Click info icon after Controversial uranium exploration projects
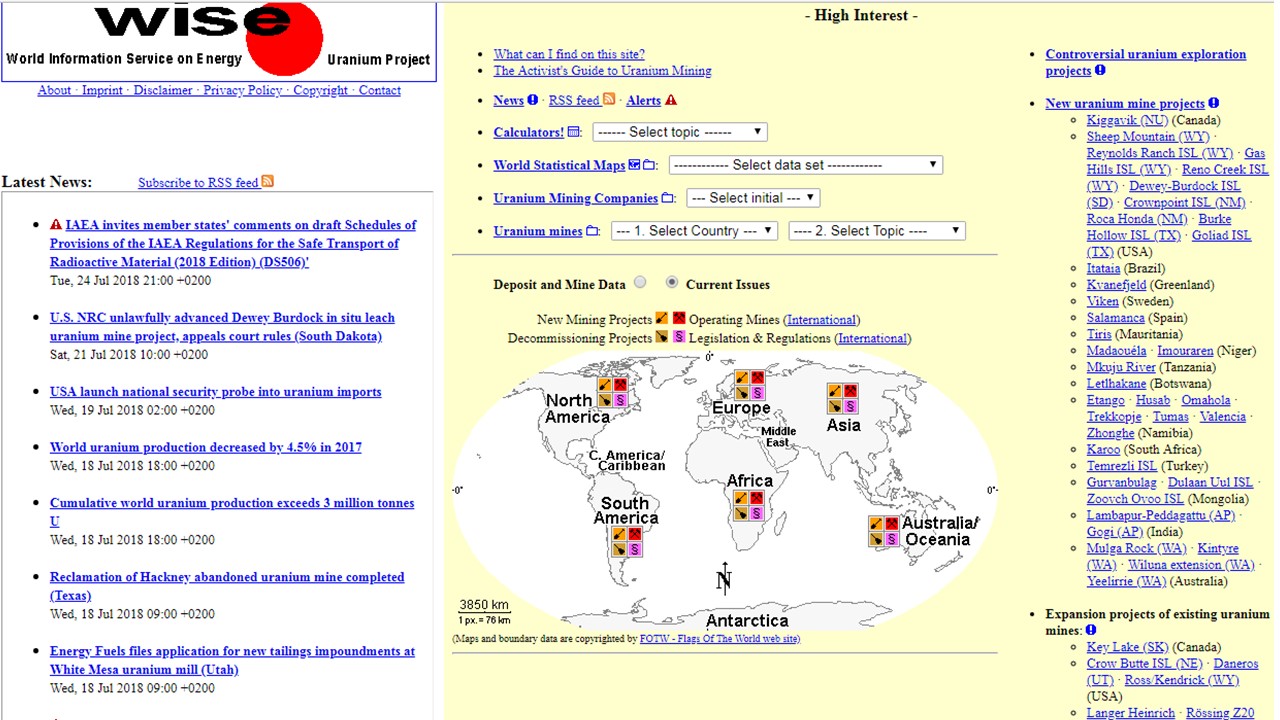Viewport: 1280px width, 720px height. tap(1100, 71)
